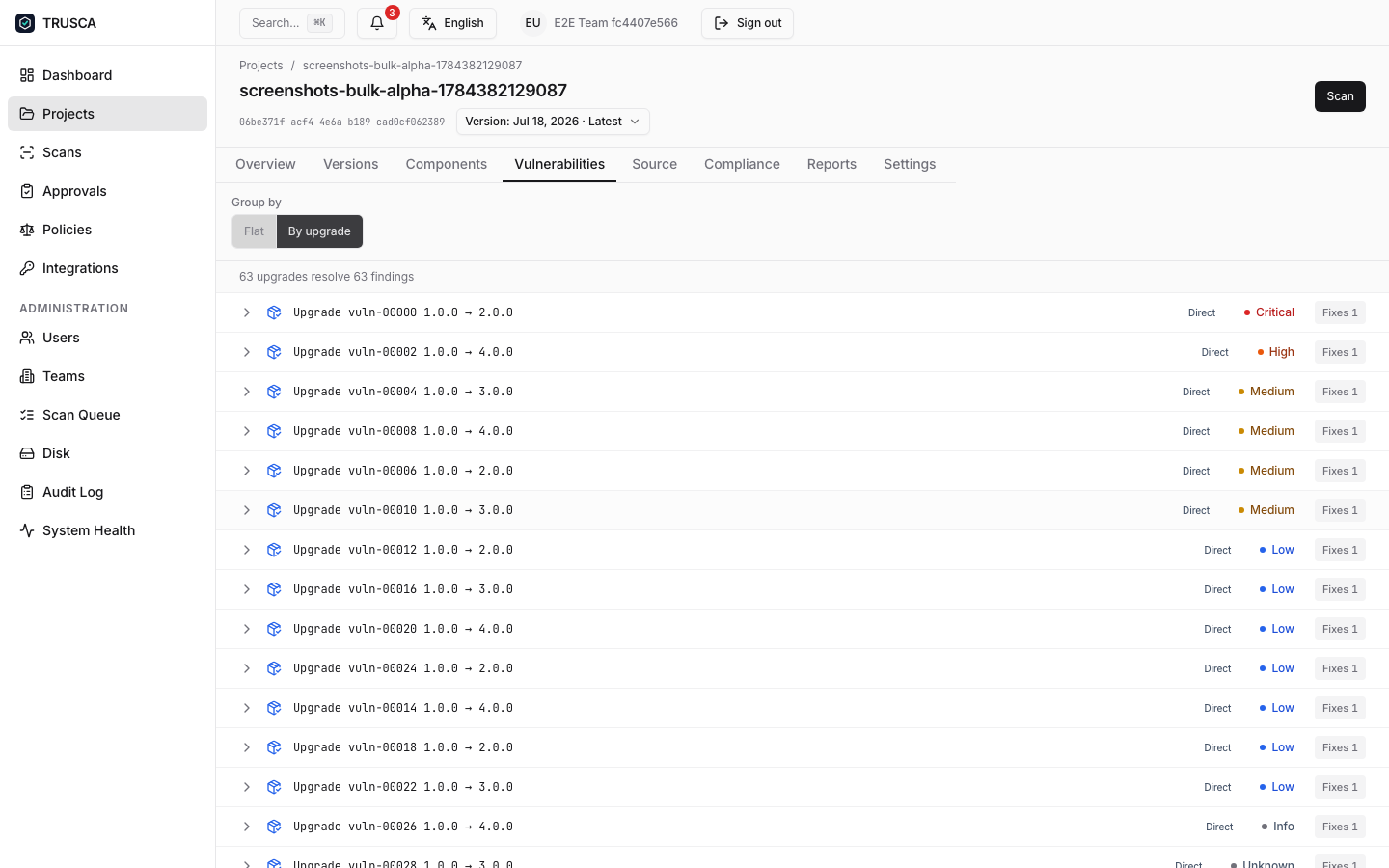Viewport: 1389px width, 868px height.
Task: Open Teams administration page
Action: (x=107, y=376)
